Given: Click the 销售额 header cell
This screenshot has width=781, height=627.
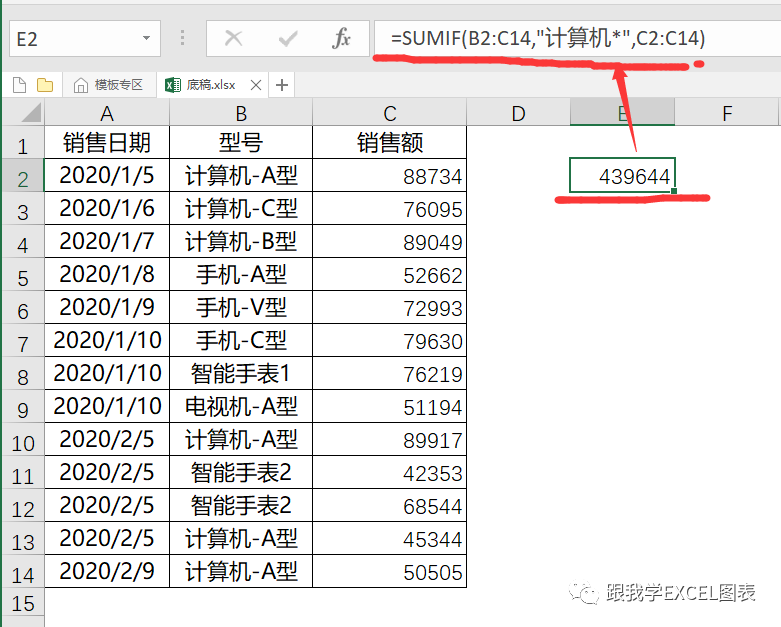Looking at the screenshot, I should (x=390, y=142).
